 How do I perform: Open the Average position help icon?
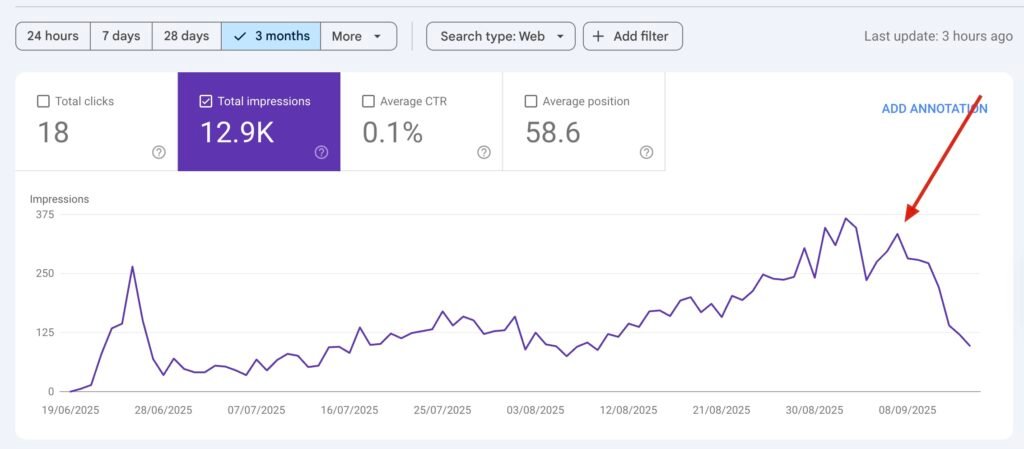click(x=646, y=152)
